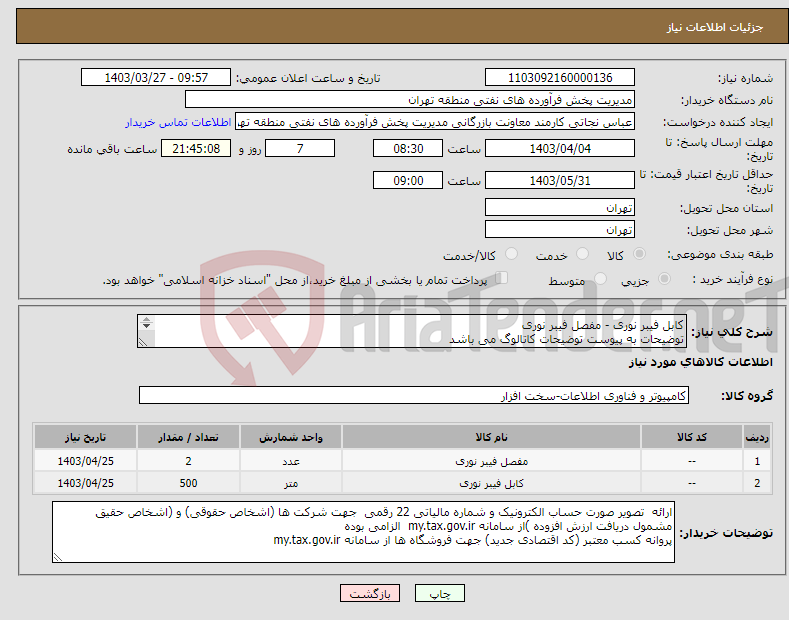Click the استان محل تحویل field
The image size is (789, 620).
coord(560,207)
